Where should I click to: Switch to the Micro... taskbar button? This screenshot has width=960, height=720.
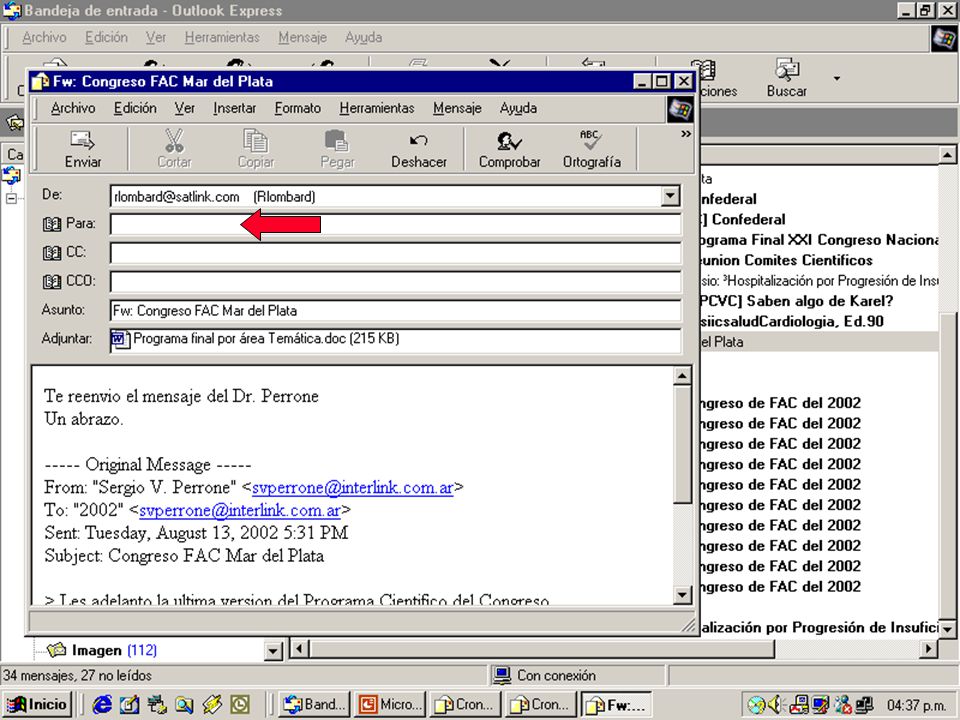coord(391,705)
